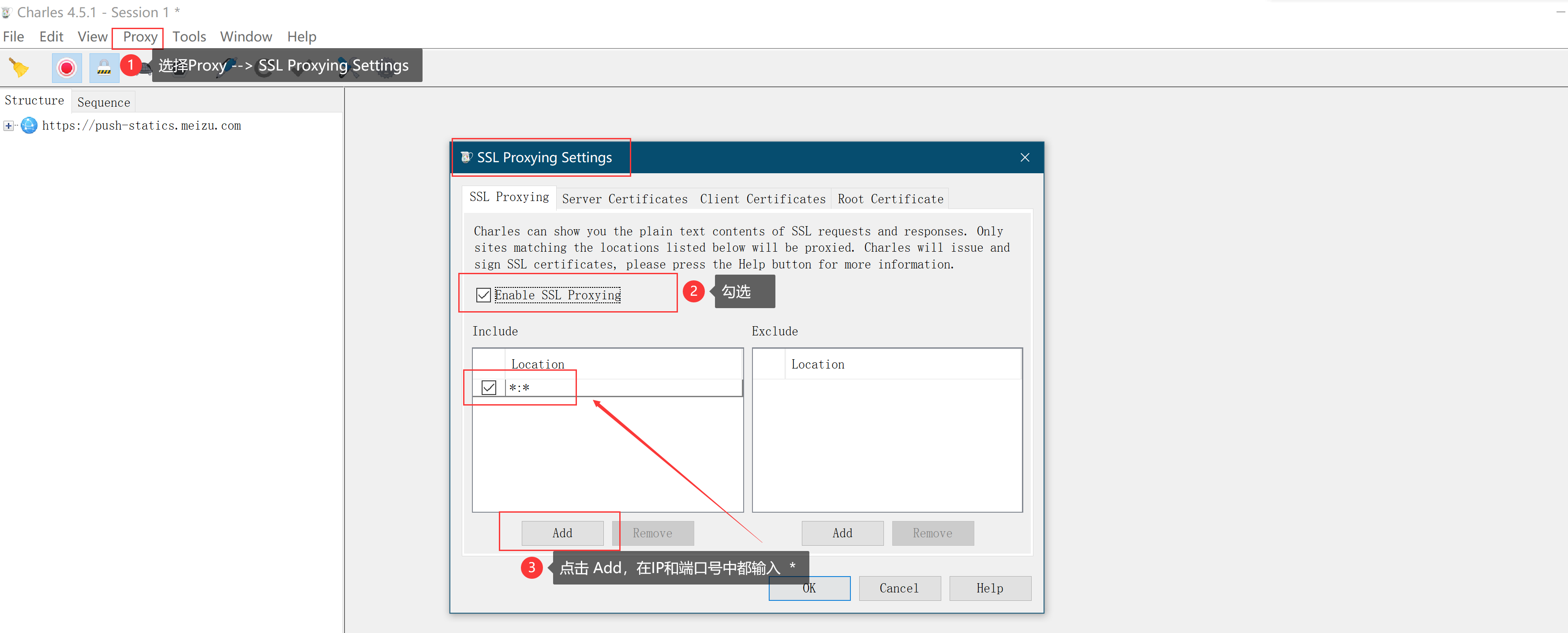Click the Charles icon in the dialog title
This screenshot has width=1568, height=633.
click(466, 157)
